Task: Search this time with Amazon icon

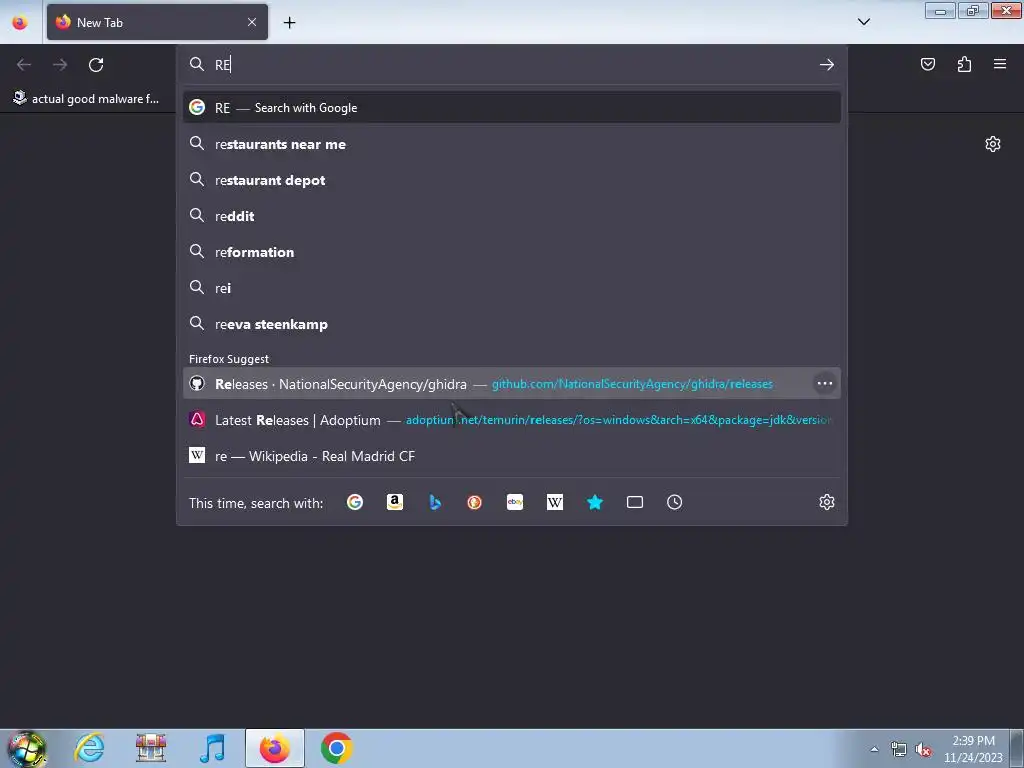Action: pyautogui.click(x=394, y=502)
